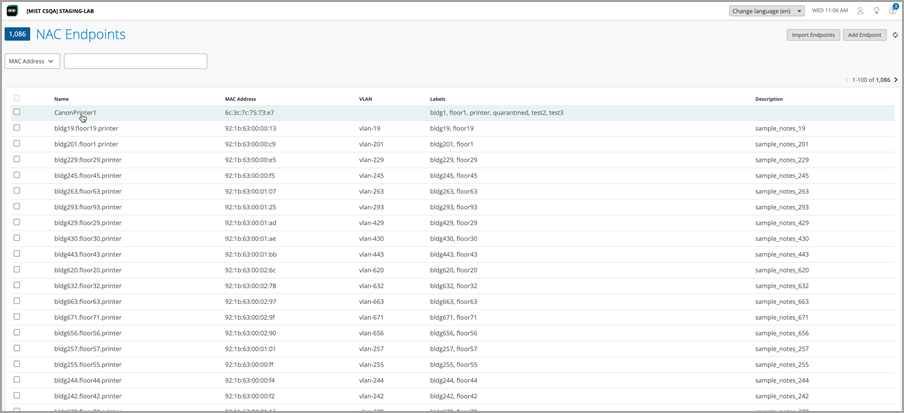904x413 pixels.
Task: Open the MAC Address filter dropdown
Action: click(x=32, y=61)
